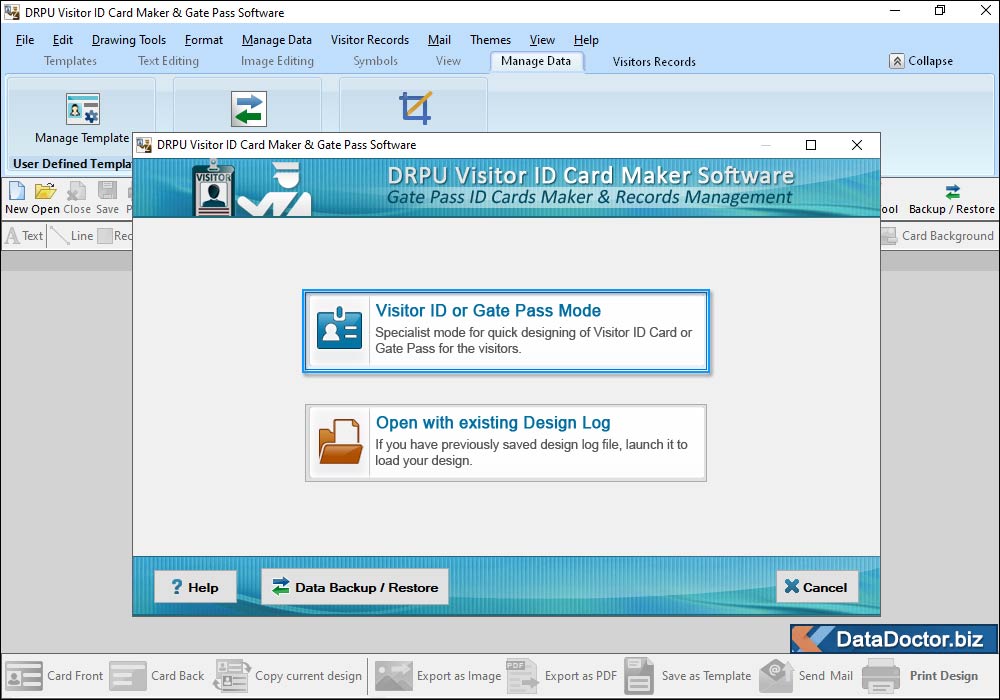Open the Visitor Records menu

pyautogui.click(x=370, y=40)
